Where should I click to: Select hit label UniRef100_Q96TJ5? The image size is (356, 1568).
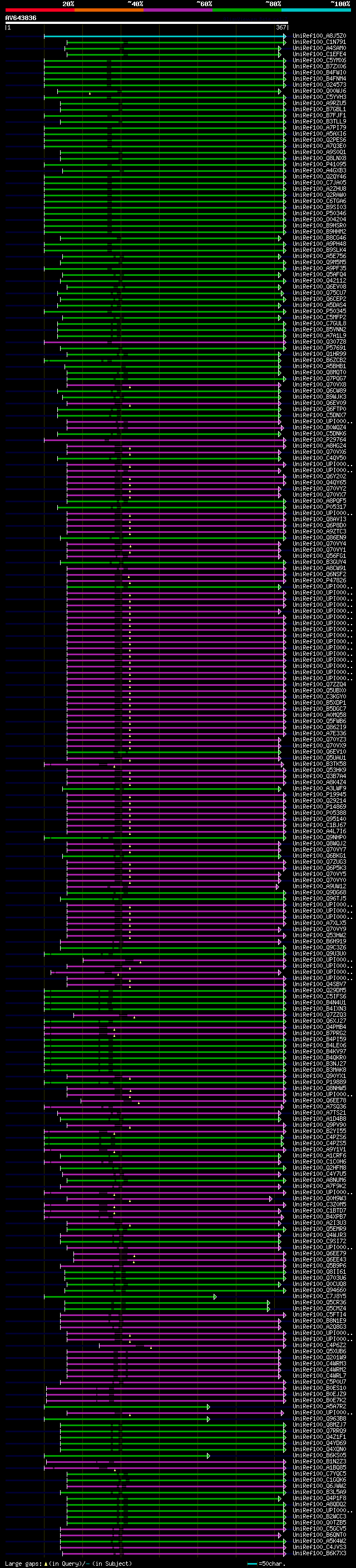point(319,898)
